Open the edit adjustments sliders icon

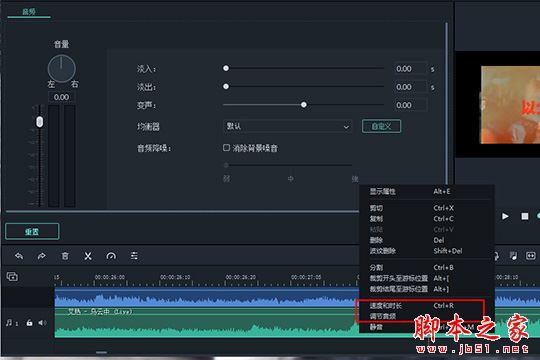tap(134, 256)
